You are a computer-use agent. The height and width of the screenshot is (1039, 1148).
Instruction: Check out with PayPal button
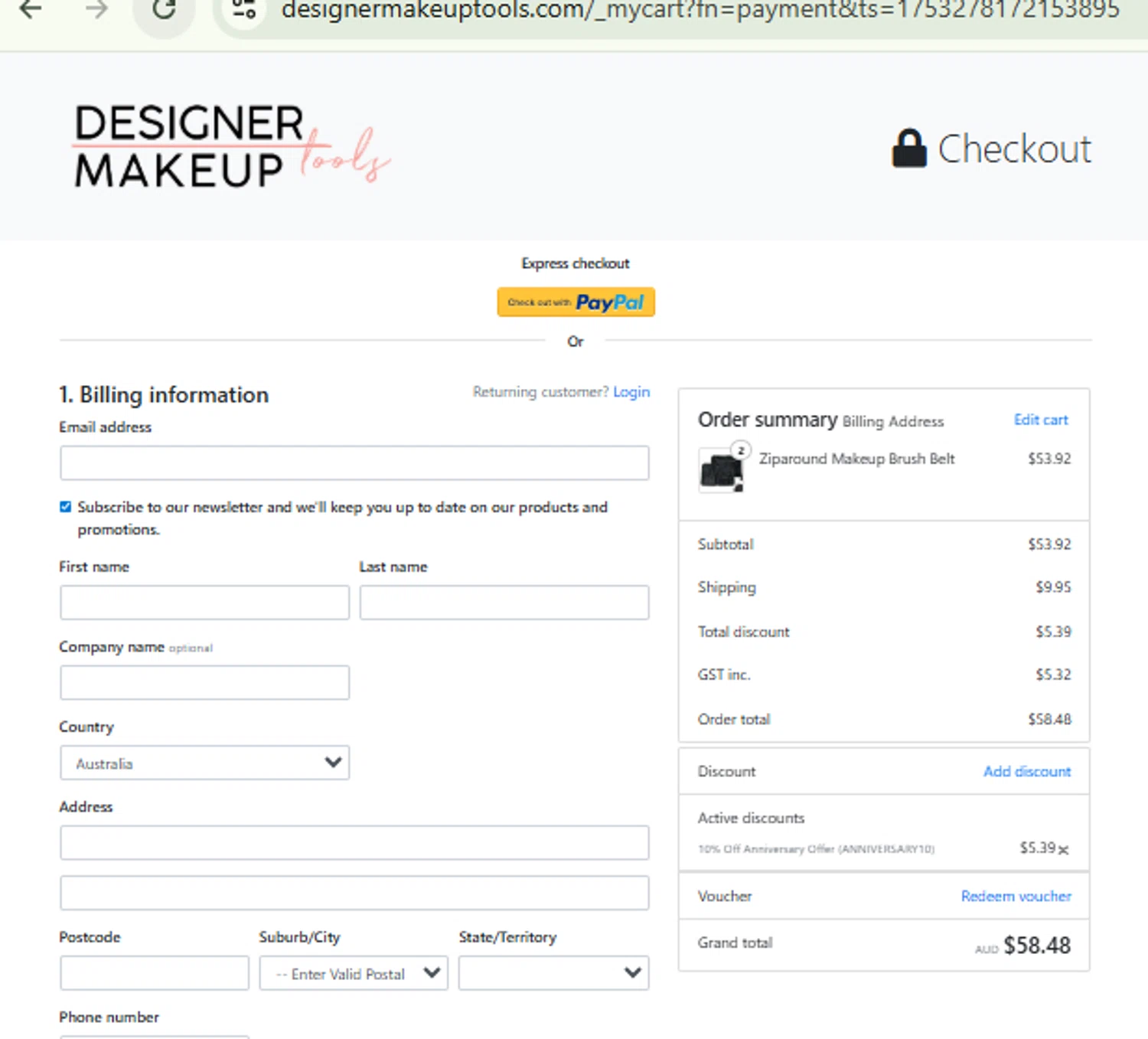(576, 302)
